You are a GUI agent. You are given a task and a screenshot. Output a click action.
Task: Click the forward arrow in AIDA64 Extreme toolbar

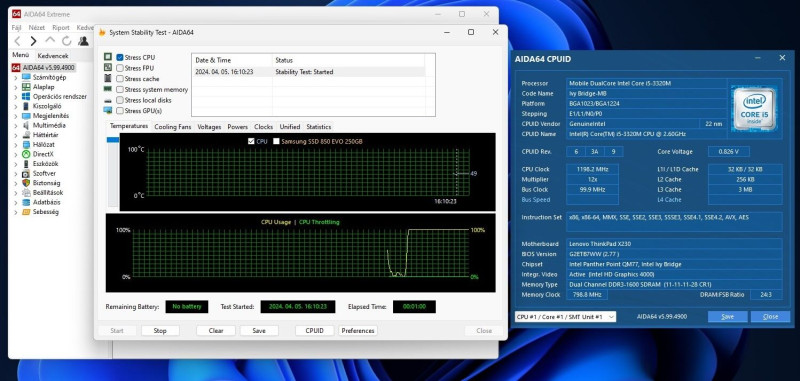(x=33, y=41)
